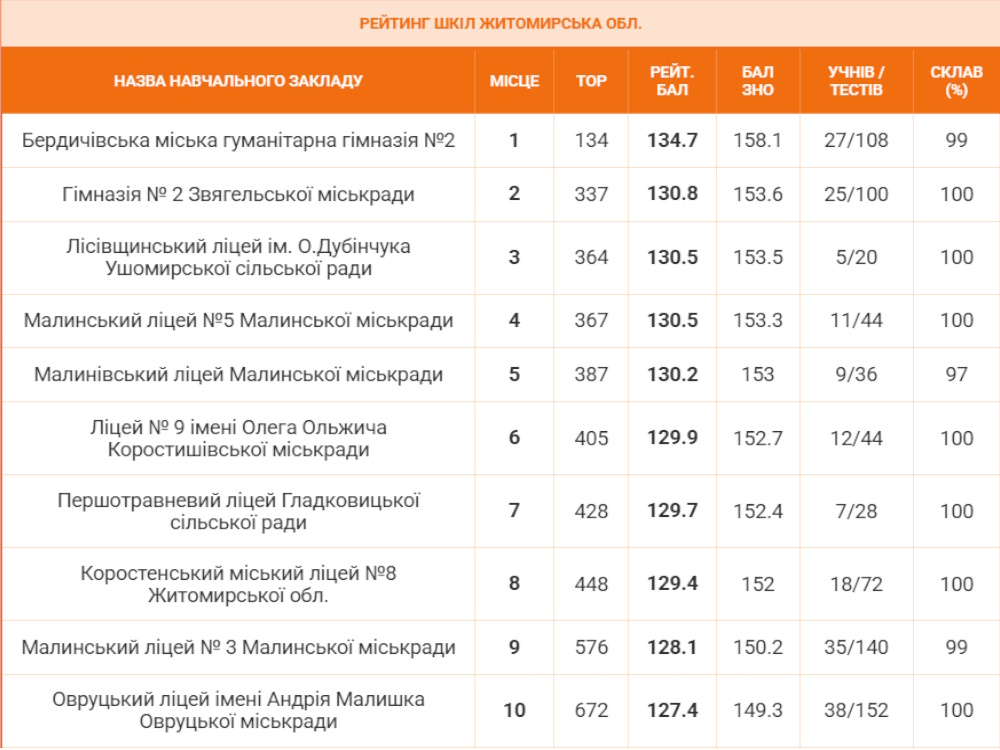Click the rating score 134.7 cell
This screenshot has width=1000, height=750.
[x=672, y=140]
